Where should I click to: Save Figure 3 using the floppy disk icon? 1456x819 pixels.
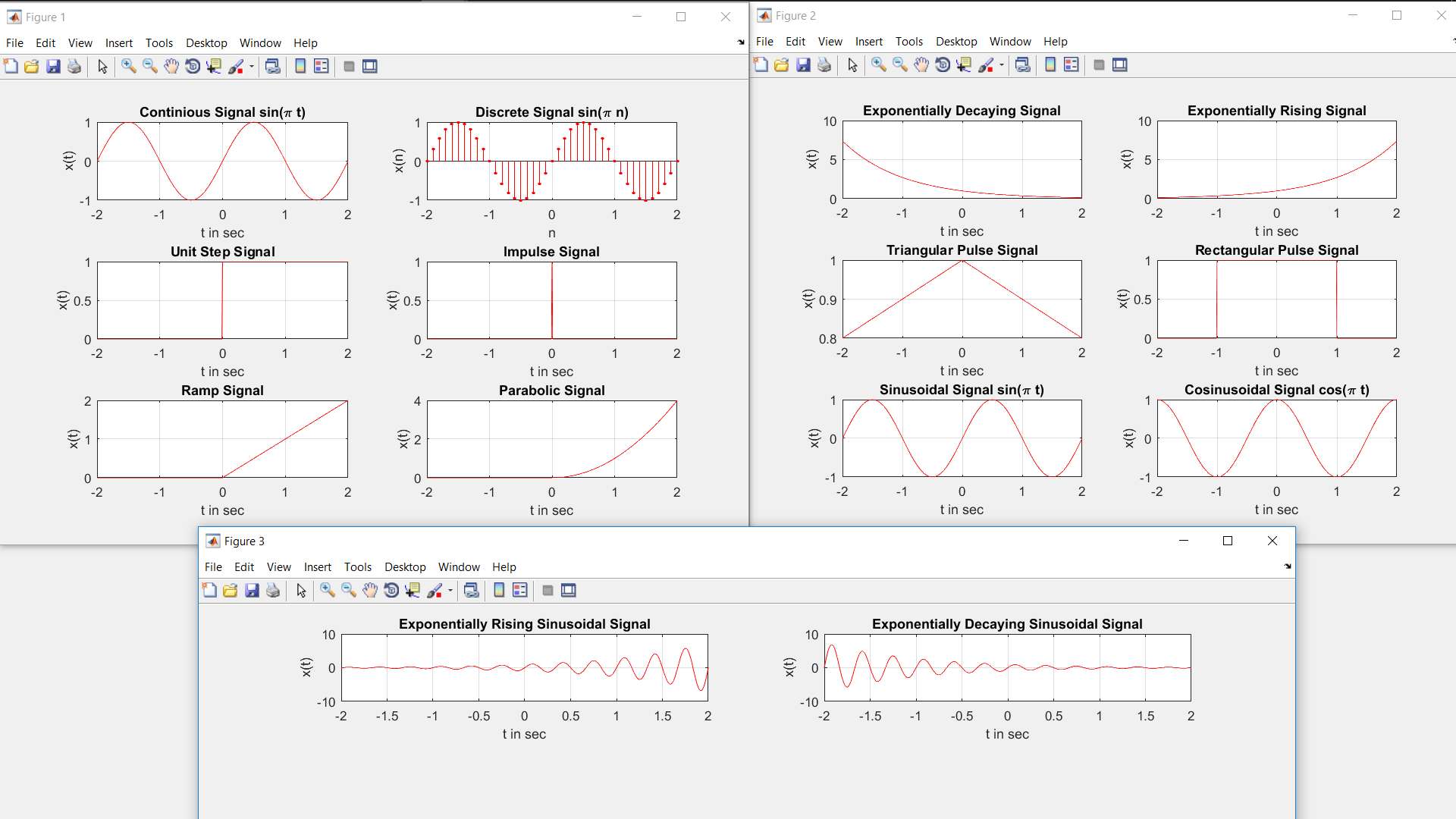pyautogui.click(x=252, y=591)
